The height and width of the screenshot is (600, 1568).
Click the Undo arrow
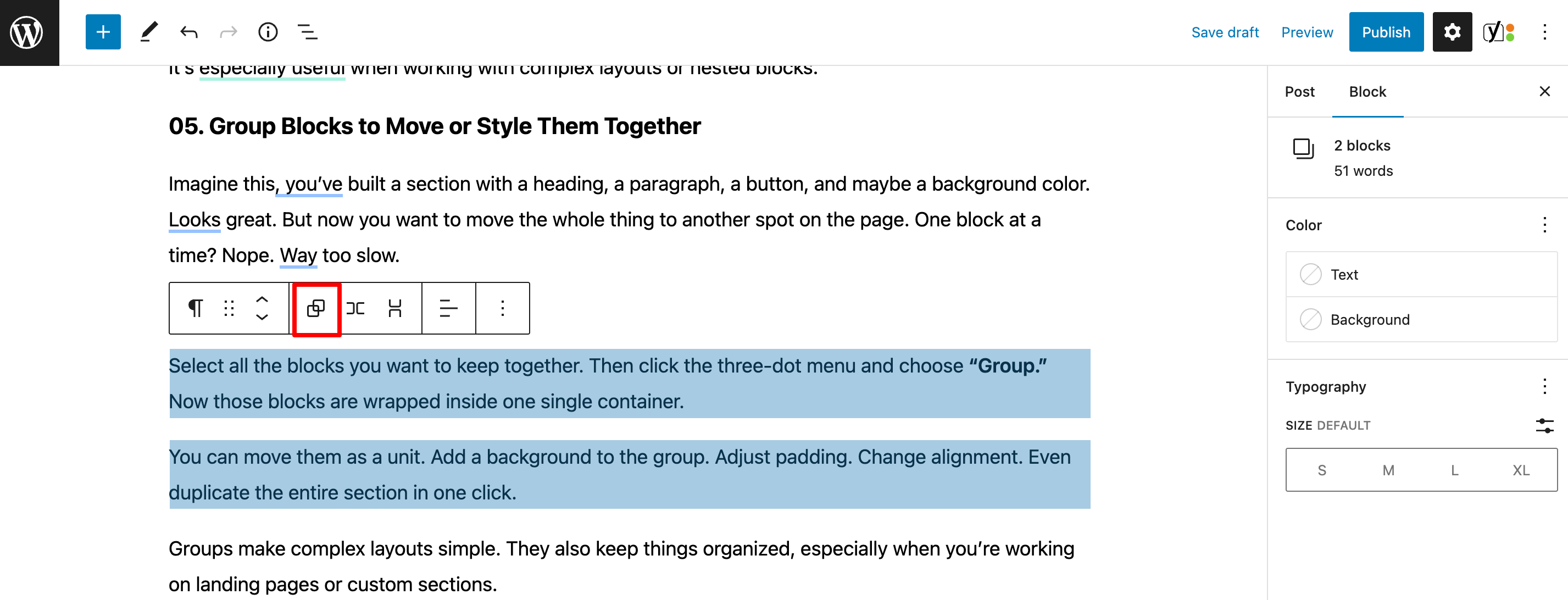(x=188, y=32)
